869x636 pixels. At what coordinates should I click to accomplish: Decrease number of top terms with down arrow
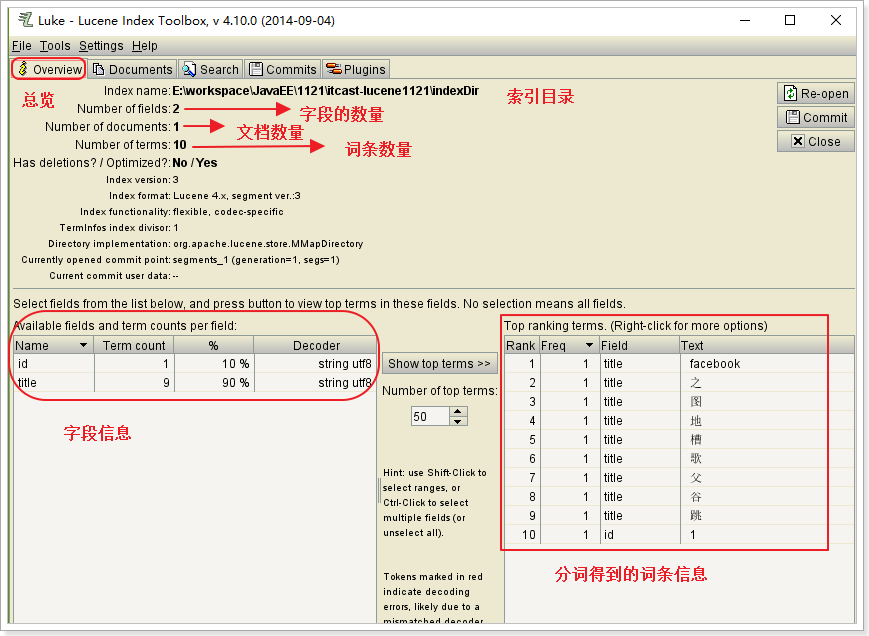click(457, 421)
